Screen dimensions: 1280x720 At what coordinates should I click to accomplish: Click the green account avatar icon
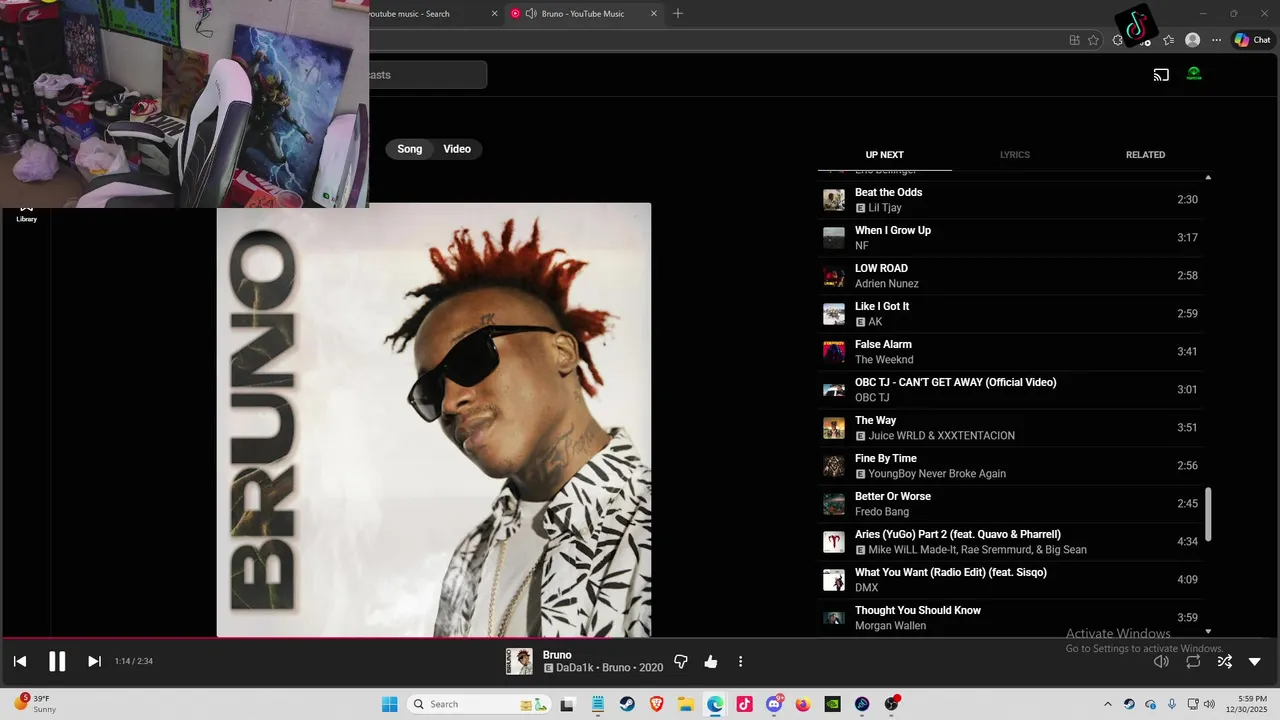click(1194, 74)
